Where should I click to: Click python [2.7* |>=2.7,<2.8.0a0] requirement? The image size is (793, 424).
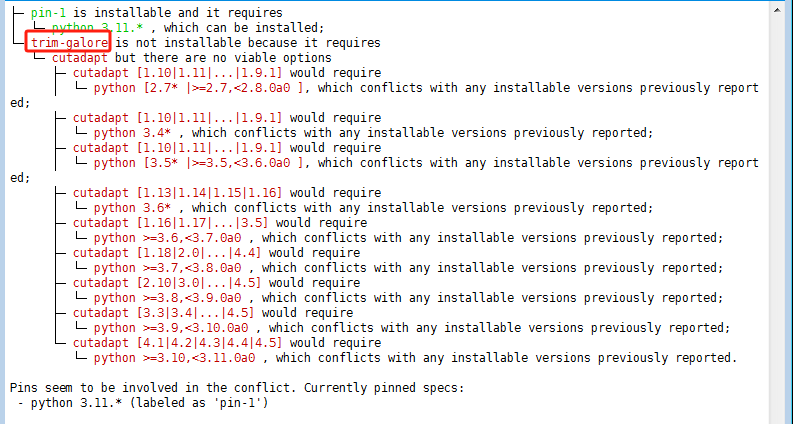tap(198, 88)
